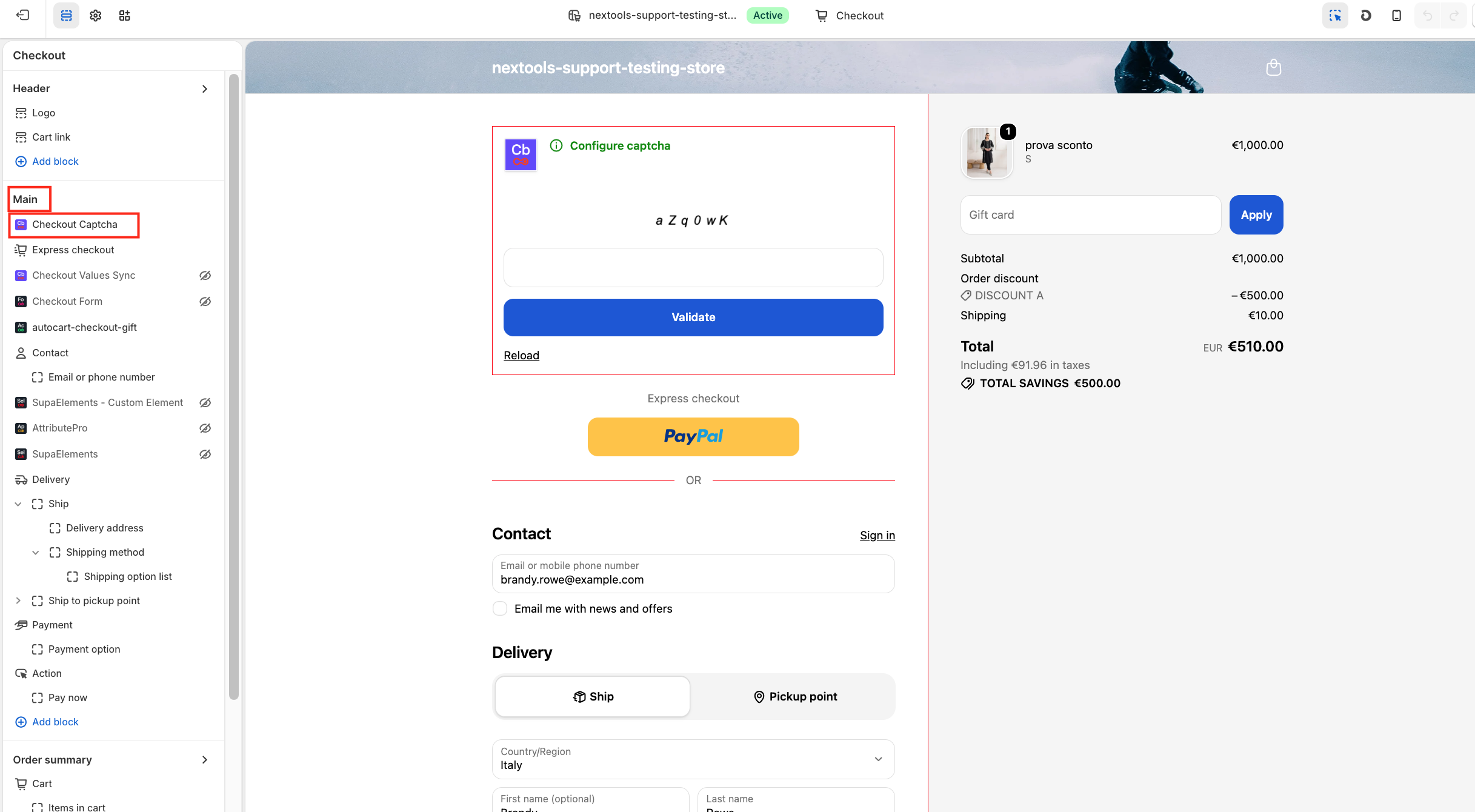This screenshot has height=812, width=1475.
Task: Show the hidden Checkout Values Sync block
Action: click(205, 275)
